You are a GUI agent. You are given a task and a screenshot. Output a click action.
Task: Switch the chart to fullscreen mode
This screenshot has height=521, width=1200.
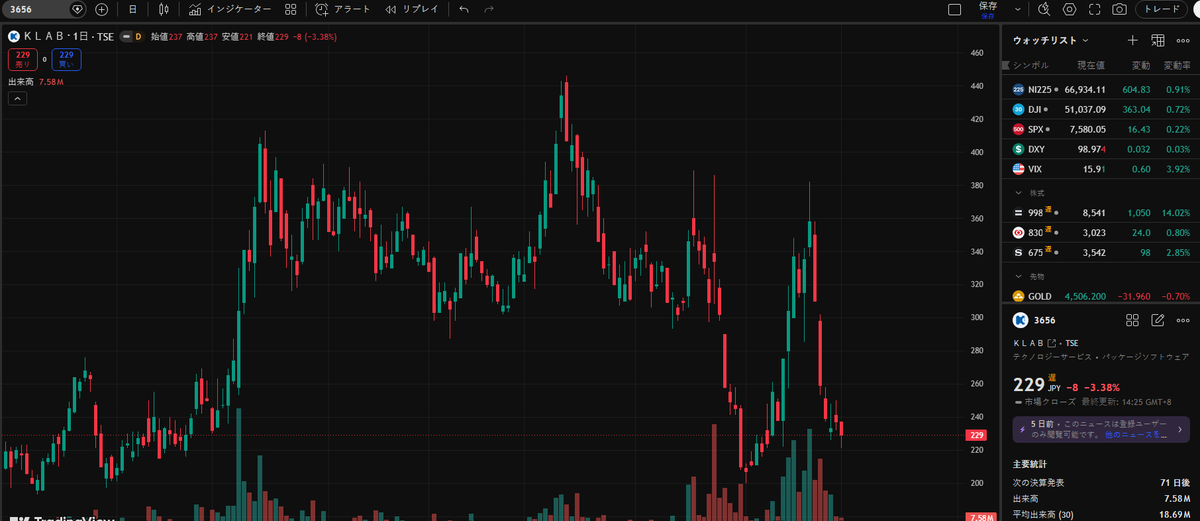pyautogui.click(x=1094, y=9)
